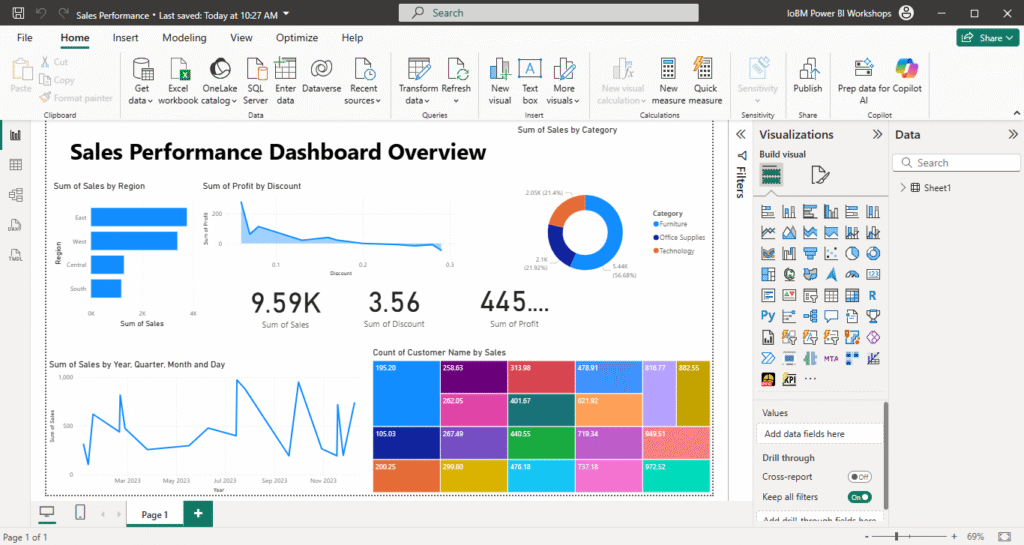Open the SQL Server connector
The image size is (1024, 545).
point(255,69)
